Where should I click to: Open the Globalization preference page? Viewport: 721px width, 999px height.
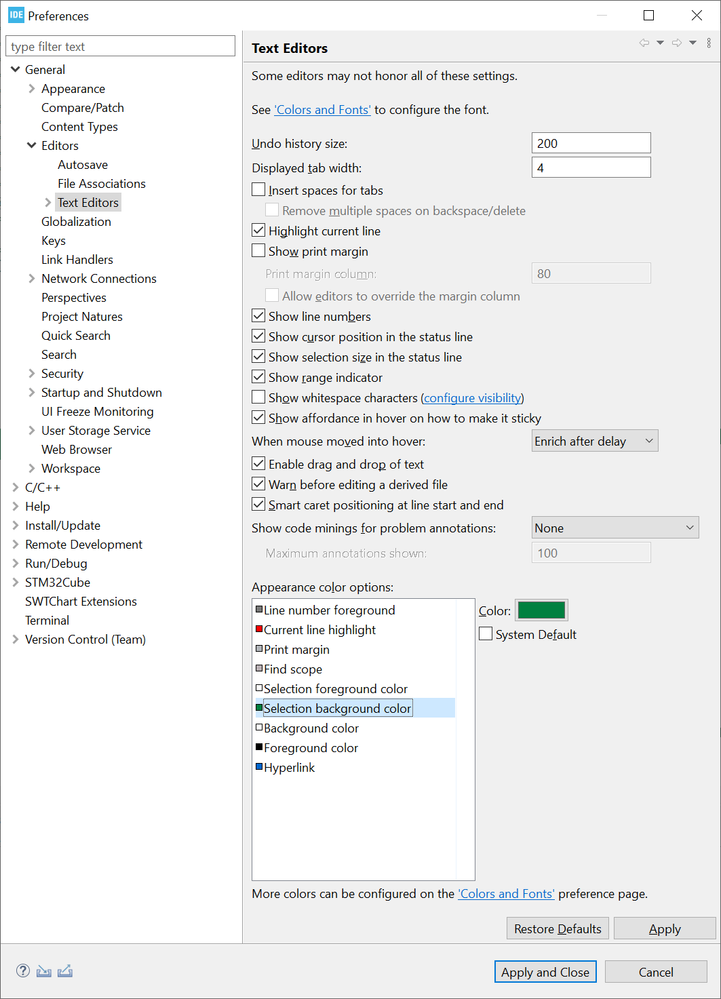coord(76,221)
